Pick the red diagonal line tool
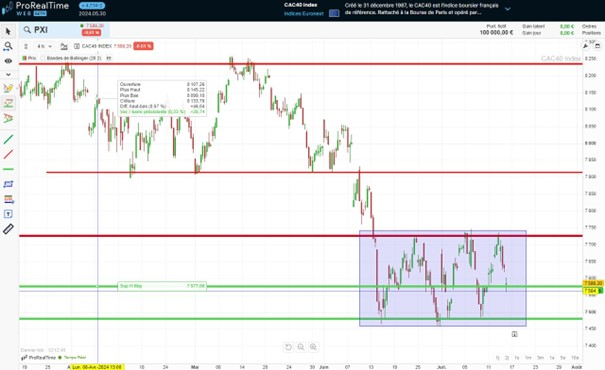Screen dimensions: 605x370 click(x=8, y=154)
